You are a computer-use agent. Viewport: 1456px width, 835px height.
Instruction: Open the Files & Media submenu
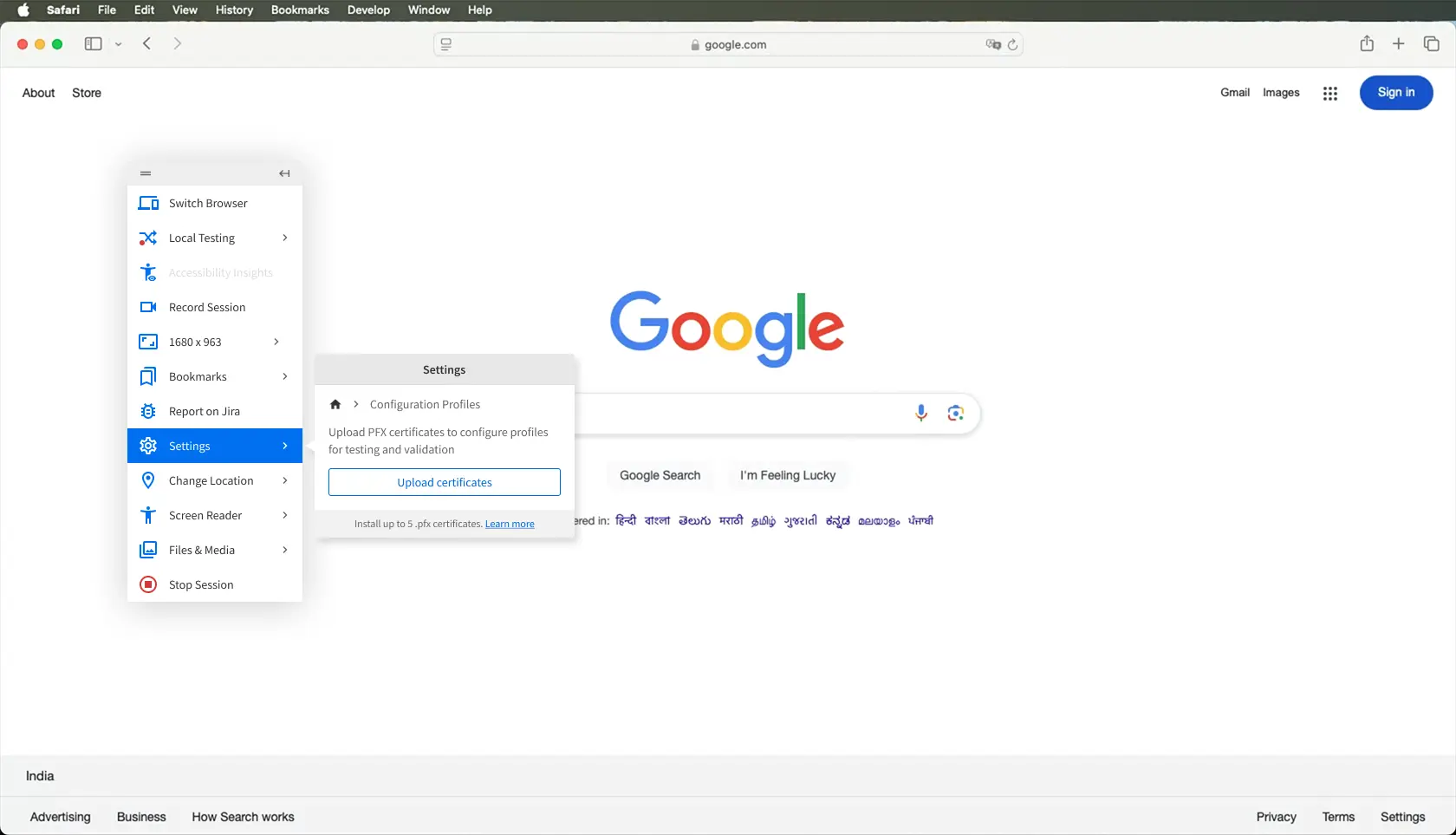(x=284, y=550)
